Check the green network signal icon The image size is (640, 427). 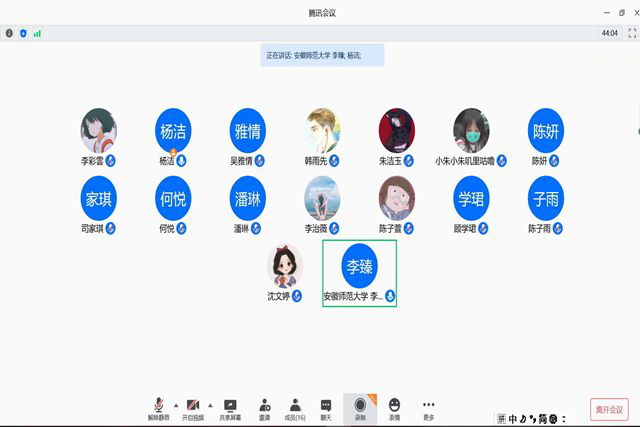[37, 33]
